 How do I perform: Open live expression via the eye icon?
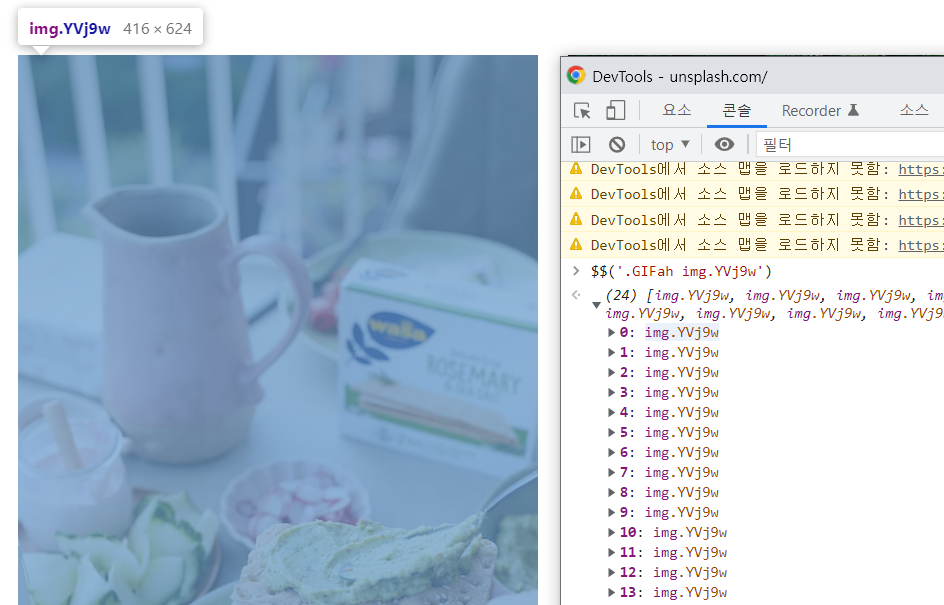(x=724, y=144)
